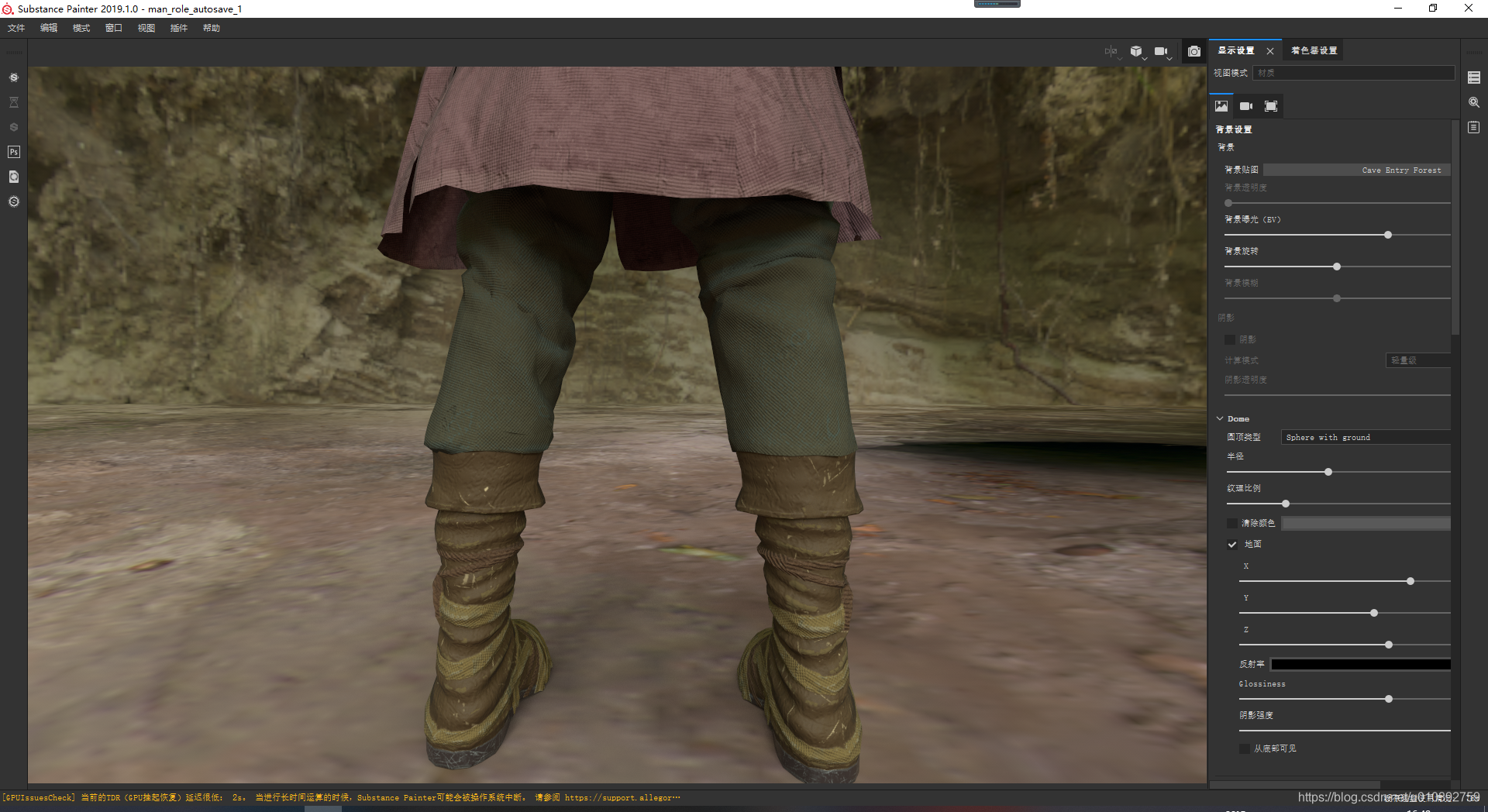Screen dimensions: 1488x812
Task: Click the left sidebar drag handle dots
Action: [x=14, y=53]
